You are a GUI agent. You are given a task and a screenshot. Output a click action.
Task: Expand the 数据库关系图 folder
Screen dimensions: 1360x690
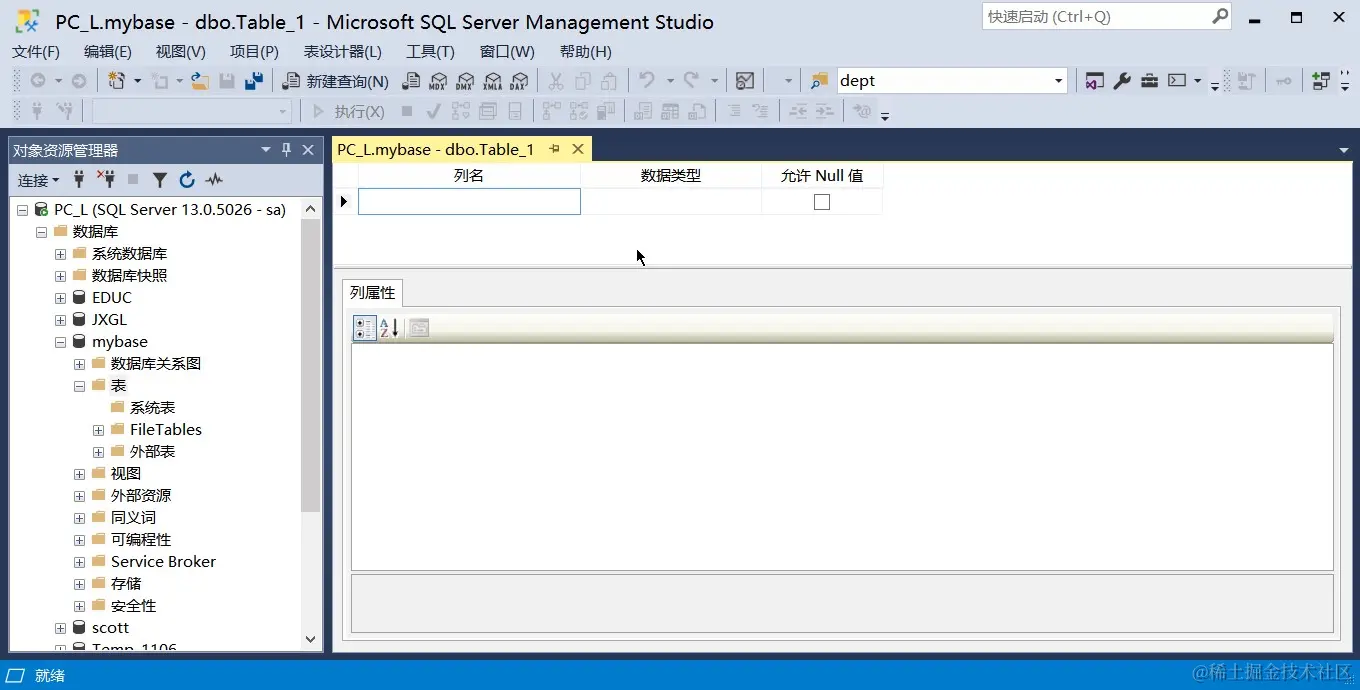79,364
